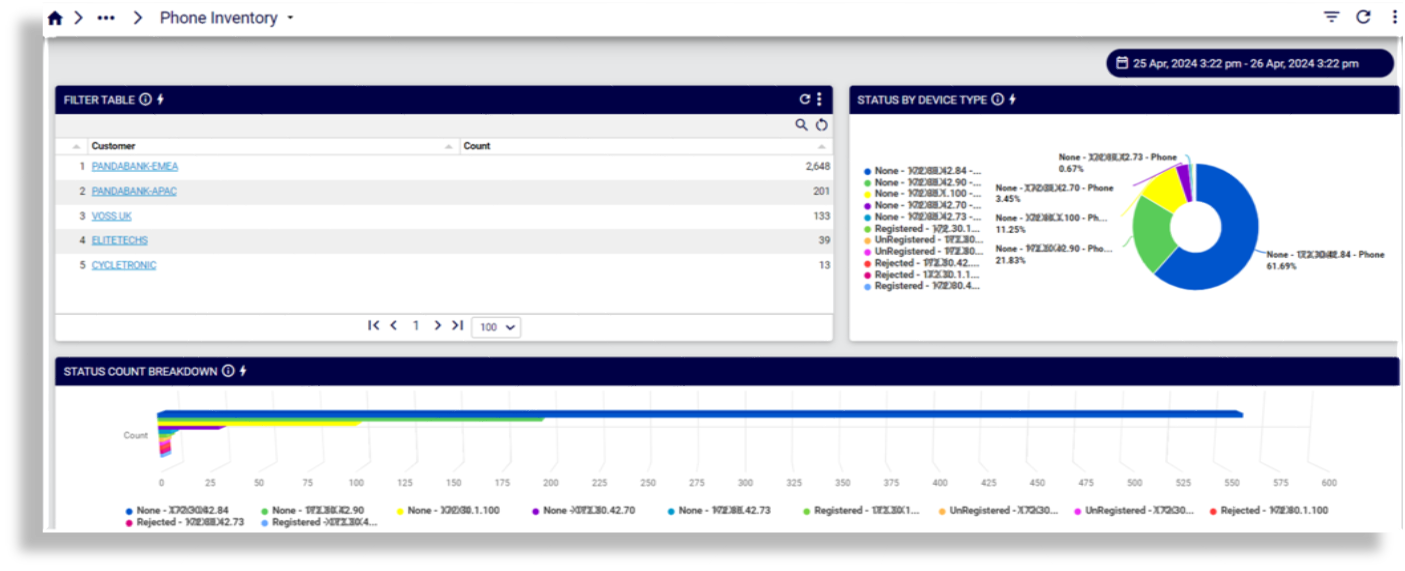The image size is (1405, 571).
Task: Toggle red Rejected entry in pie legend
Action: point(922,263)
